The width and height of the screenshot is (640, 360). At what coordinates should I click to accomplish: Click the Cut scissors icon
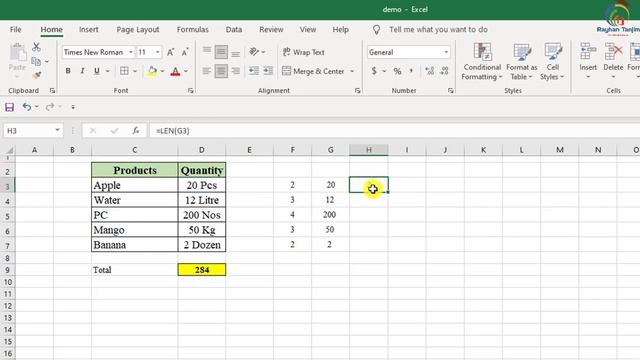click(36, 47)
